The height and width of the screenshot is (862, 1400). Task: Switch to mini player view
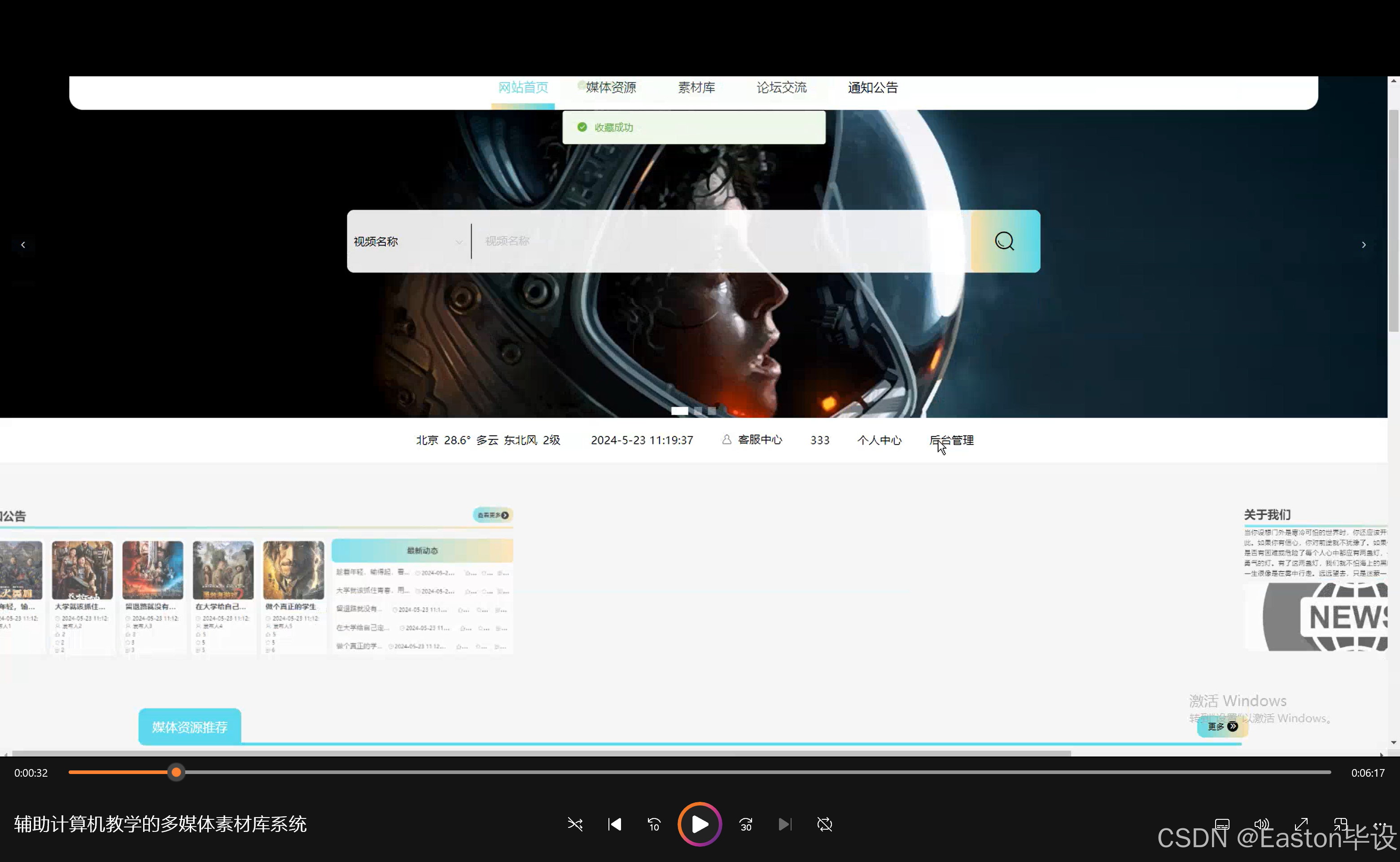click(1340, 824)
